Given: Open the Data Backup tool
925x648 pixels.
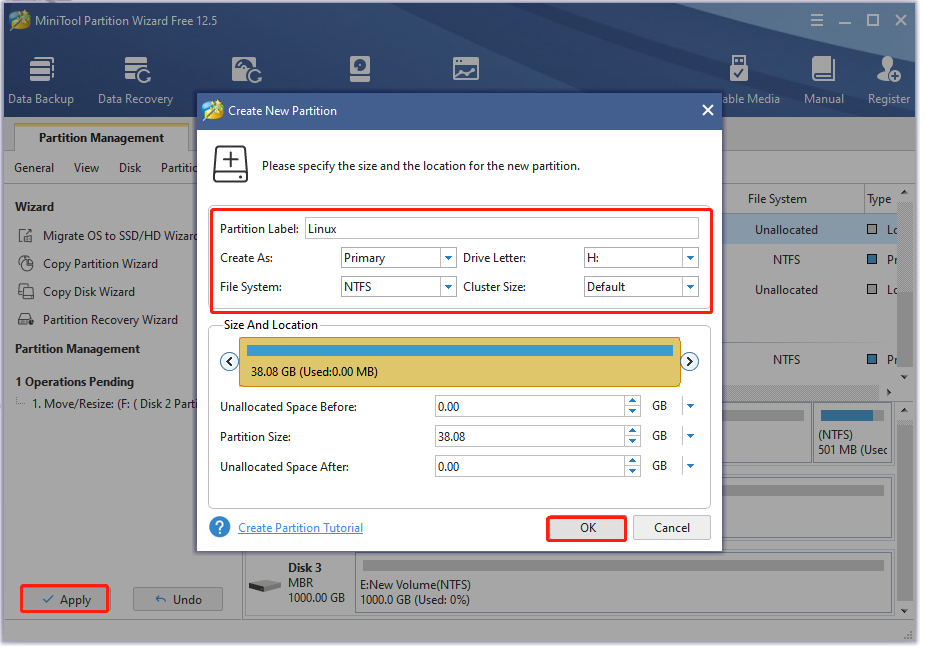Looking at the screenshot, I should tap(41, 81).
